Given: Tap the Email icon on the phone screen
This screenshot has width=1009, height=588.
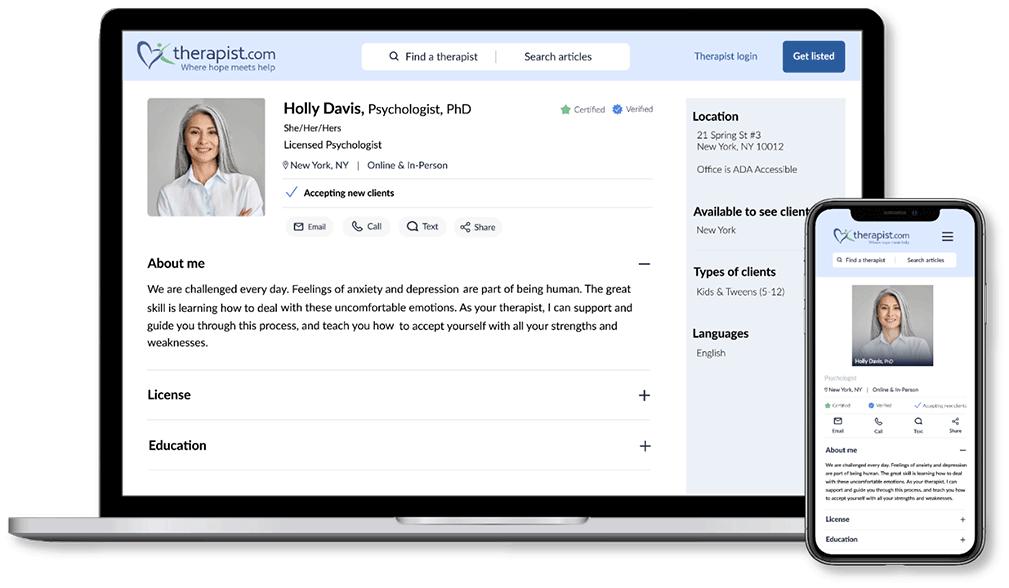Looking at the screenshot, I should 838,424.
